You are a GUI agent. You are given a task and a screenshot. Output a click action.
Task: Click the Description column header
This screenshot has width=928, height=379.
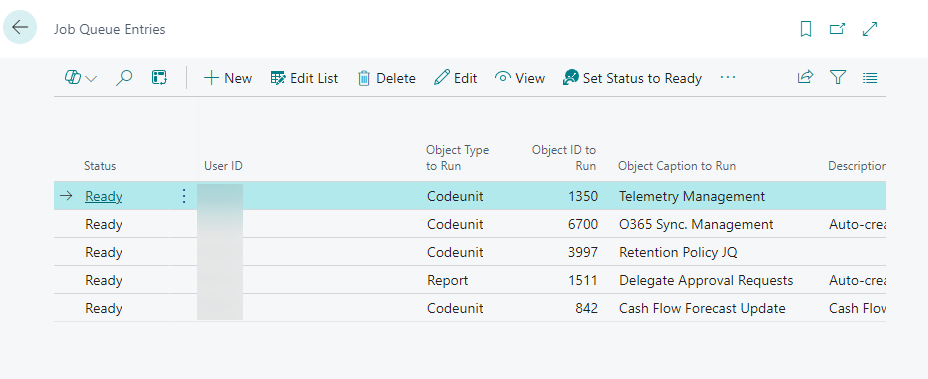856,166
